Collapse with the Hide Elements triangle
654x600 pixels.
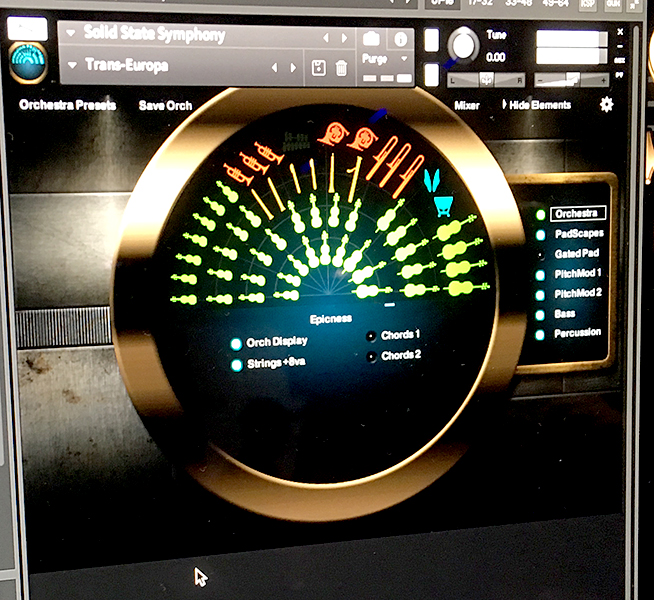tap(504, 104)
